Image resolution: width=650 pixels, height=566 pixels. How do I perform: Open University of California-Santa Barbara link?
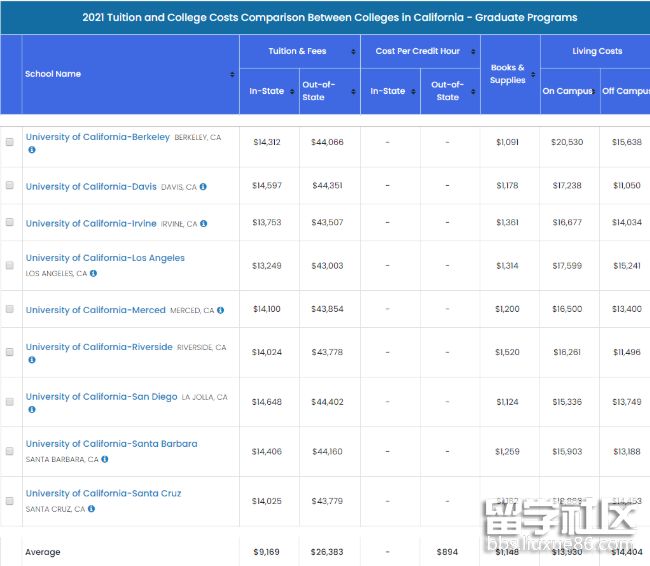point(112,444)
